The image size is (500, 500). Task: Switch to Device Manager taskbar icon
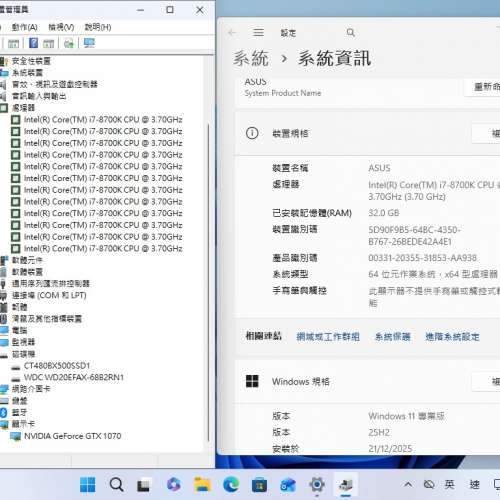coord(345,485)
